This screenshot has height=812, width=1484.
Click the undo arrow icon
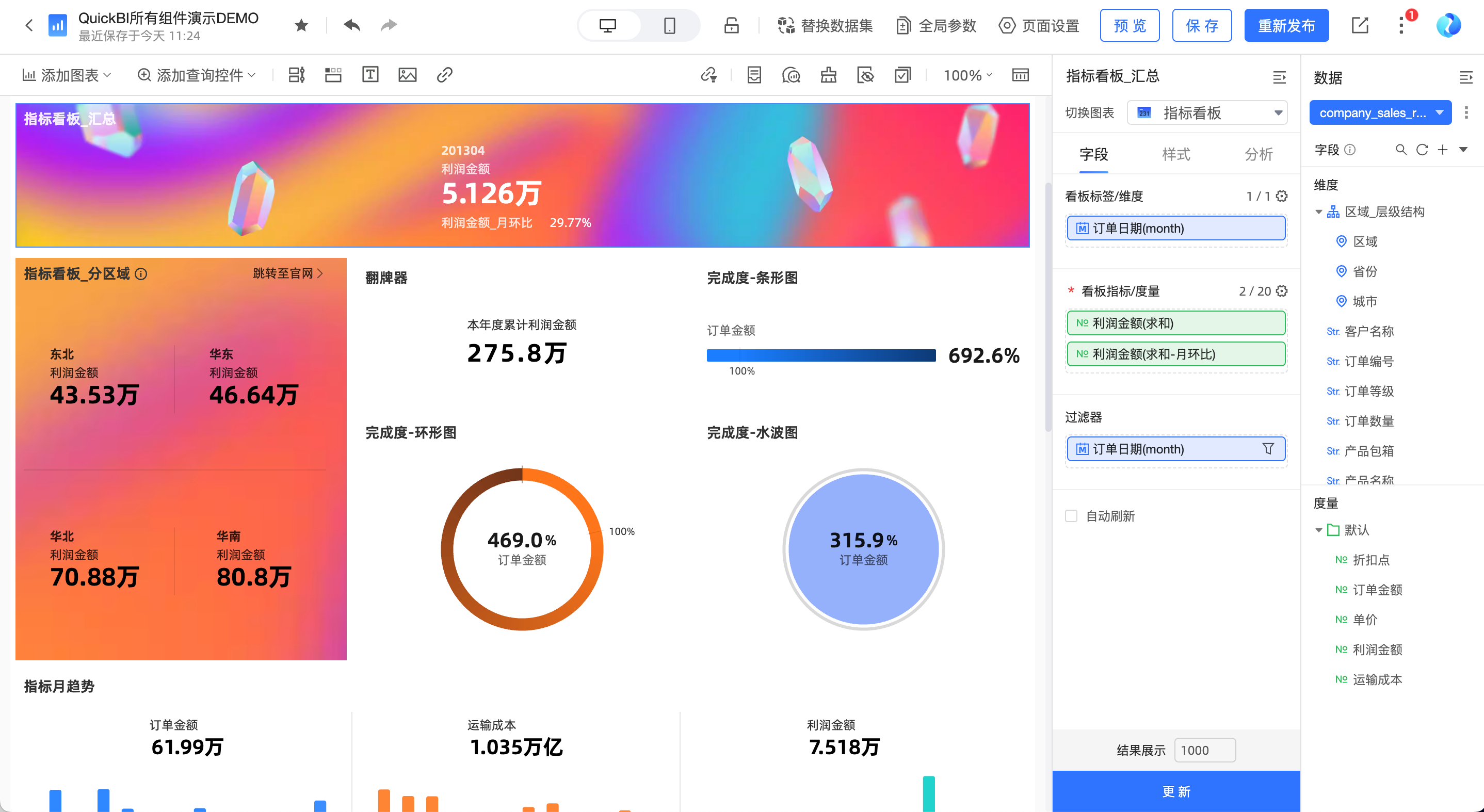[x=351, y=25]
